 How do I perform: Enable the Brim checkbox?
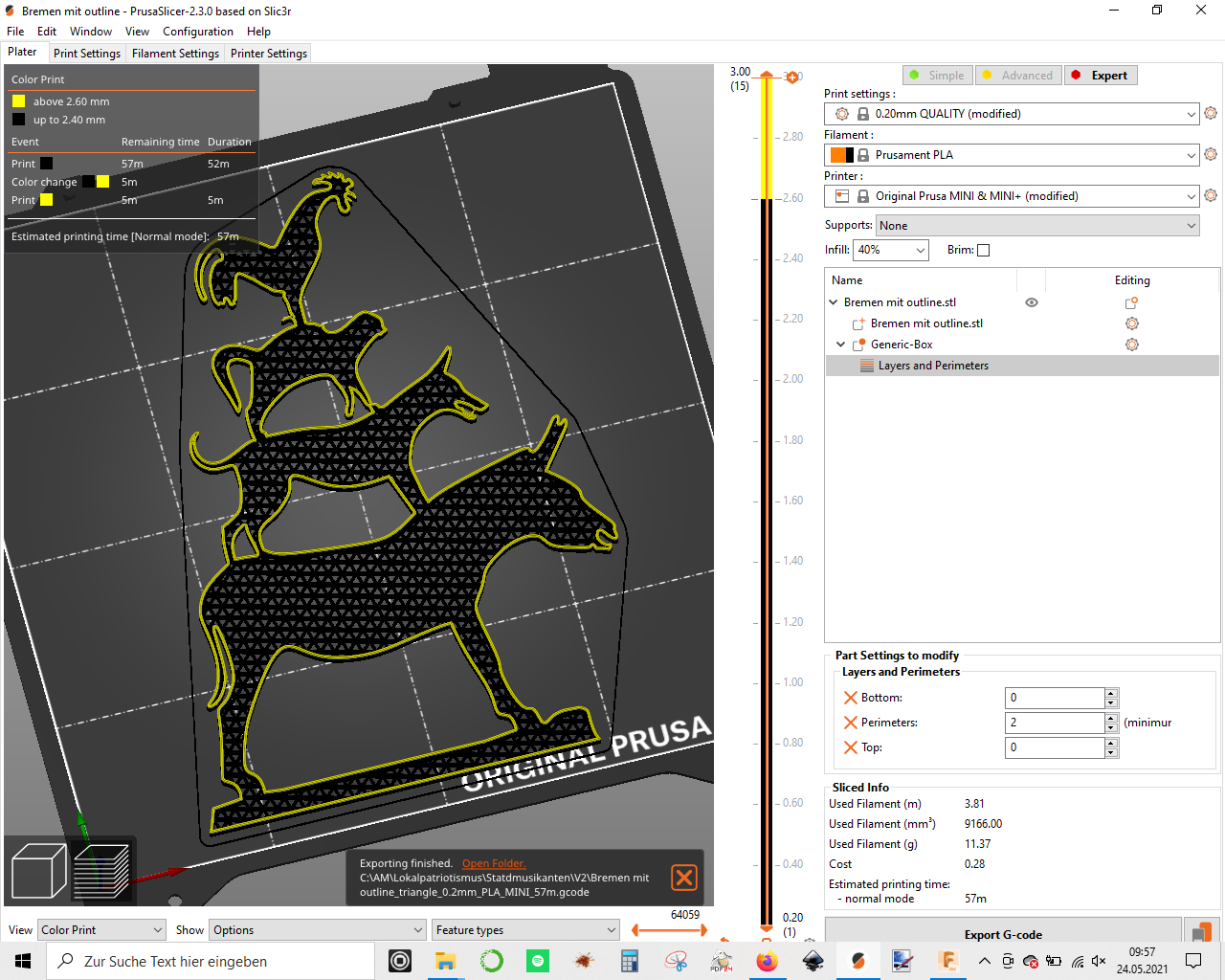tap(983, 250)
